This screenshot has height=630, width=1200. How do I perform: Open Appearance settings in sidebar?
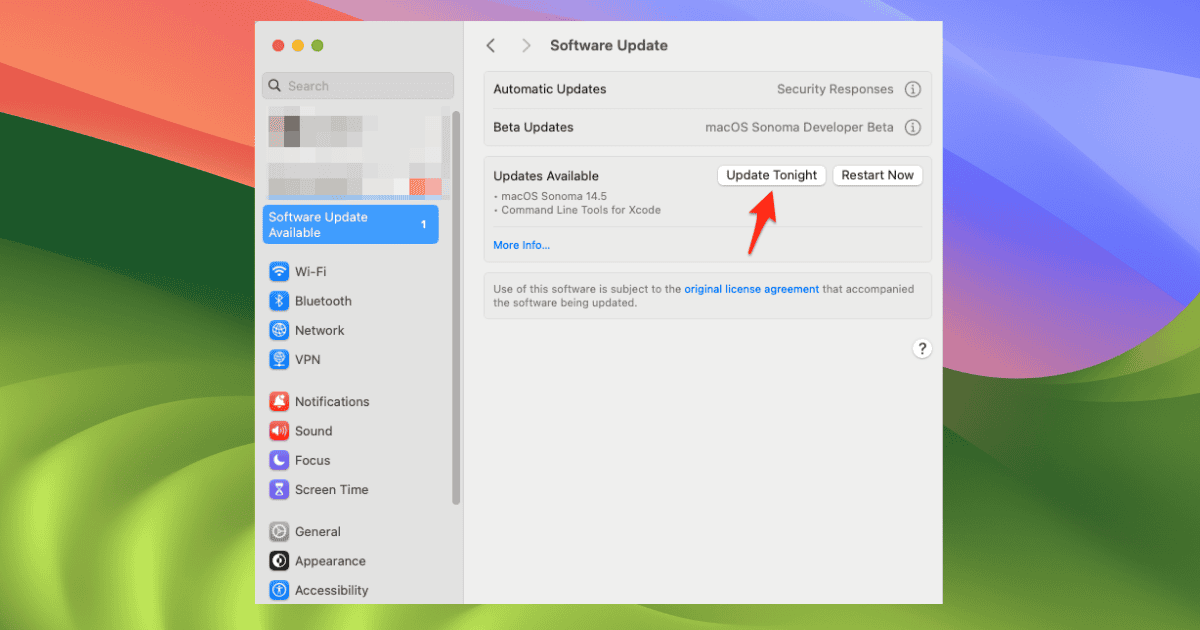pyautogui.click(x=317, y=561)
